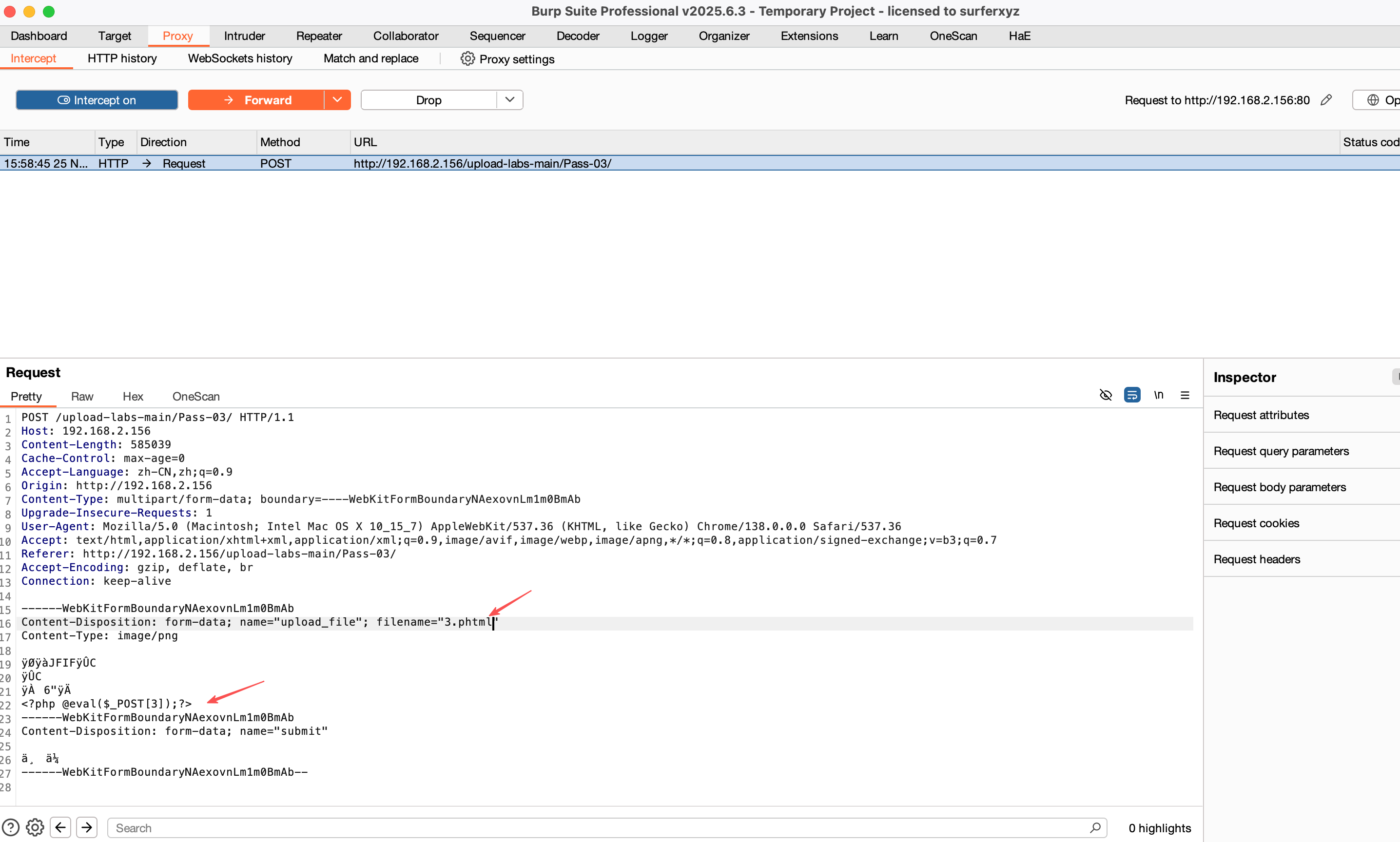Toggle the line wrap icon
The image size is (1400, 842).
pyautogui.click(x=1131, y=395)
